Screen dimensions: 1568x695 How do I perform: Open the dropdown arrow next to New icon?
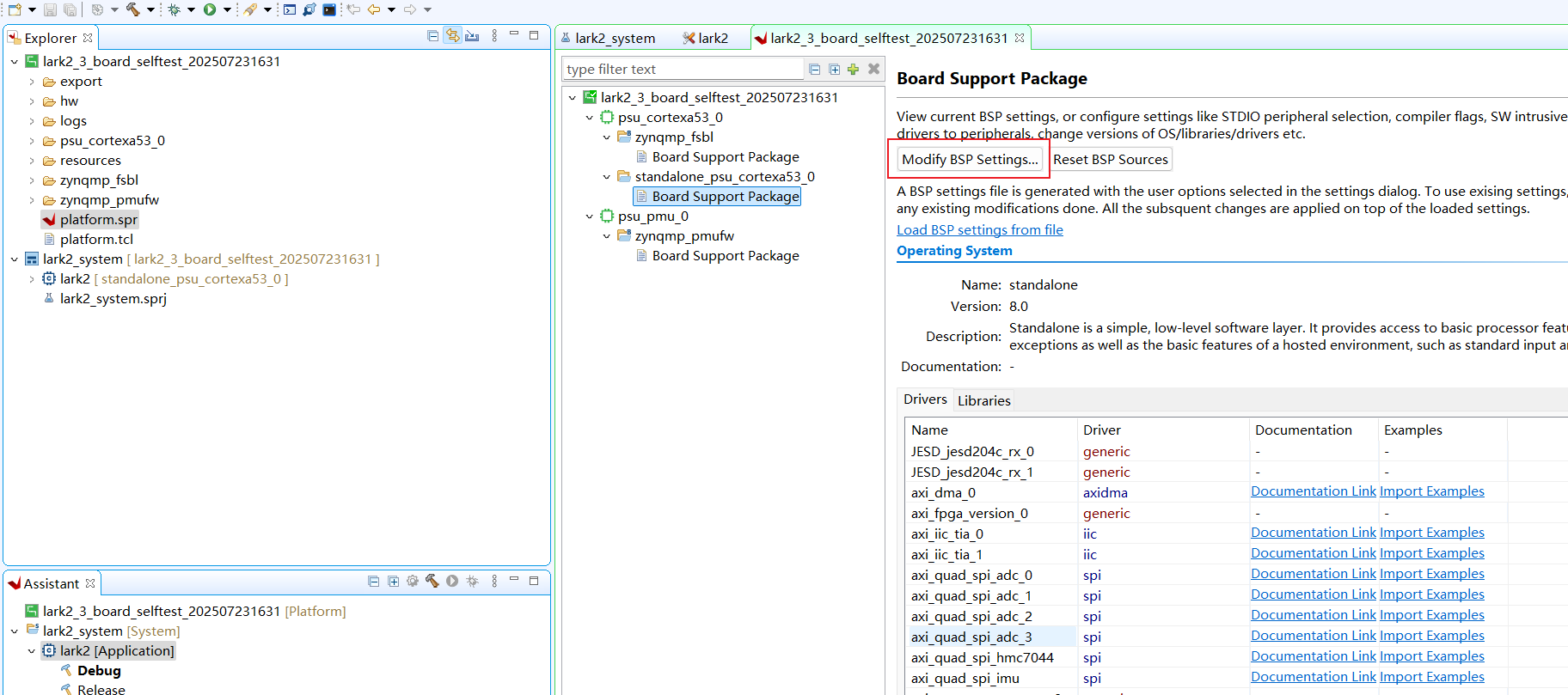(x=32, y=9)
